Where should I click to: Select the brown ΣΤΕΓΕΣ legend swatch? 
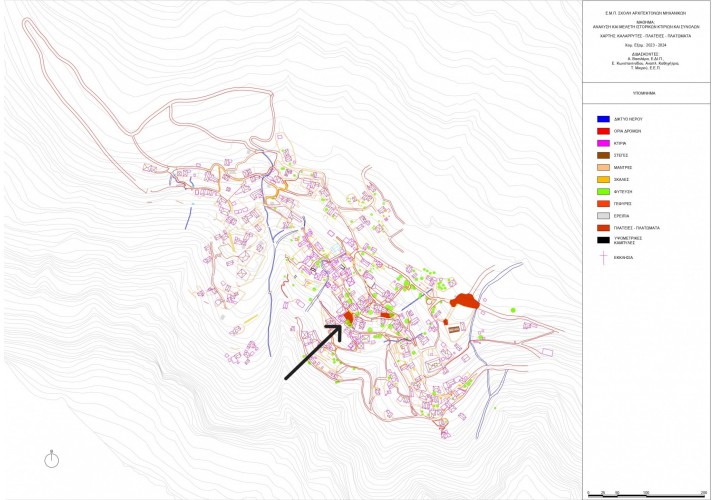(x=603, y=155)
